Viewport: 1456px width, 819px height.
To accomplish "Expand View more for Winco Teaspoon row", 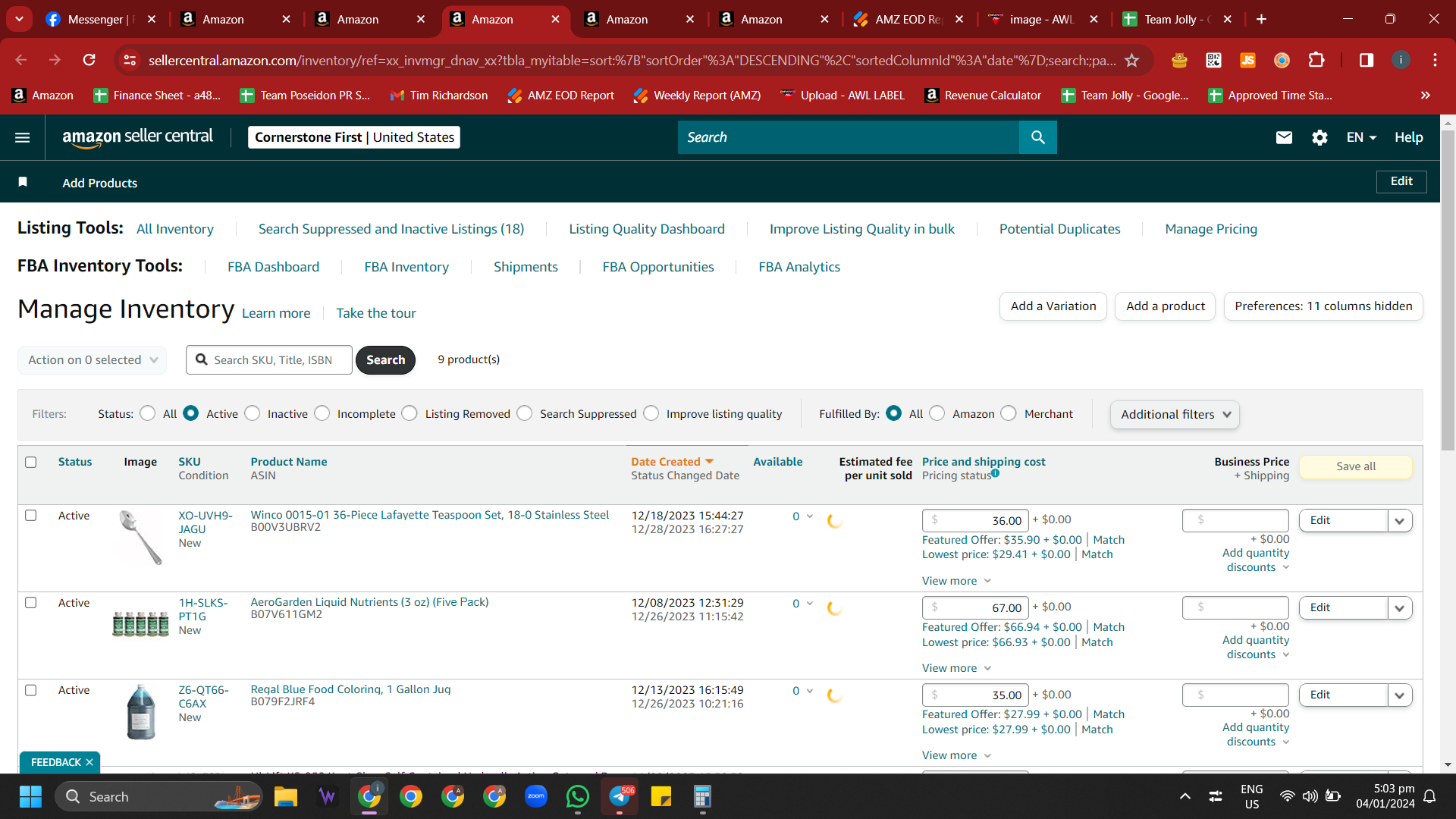I will 957,581.
